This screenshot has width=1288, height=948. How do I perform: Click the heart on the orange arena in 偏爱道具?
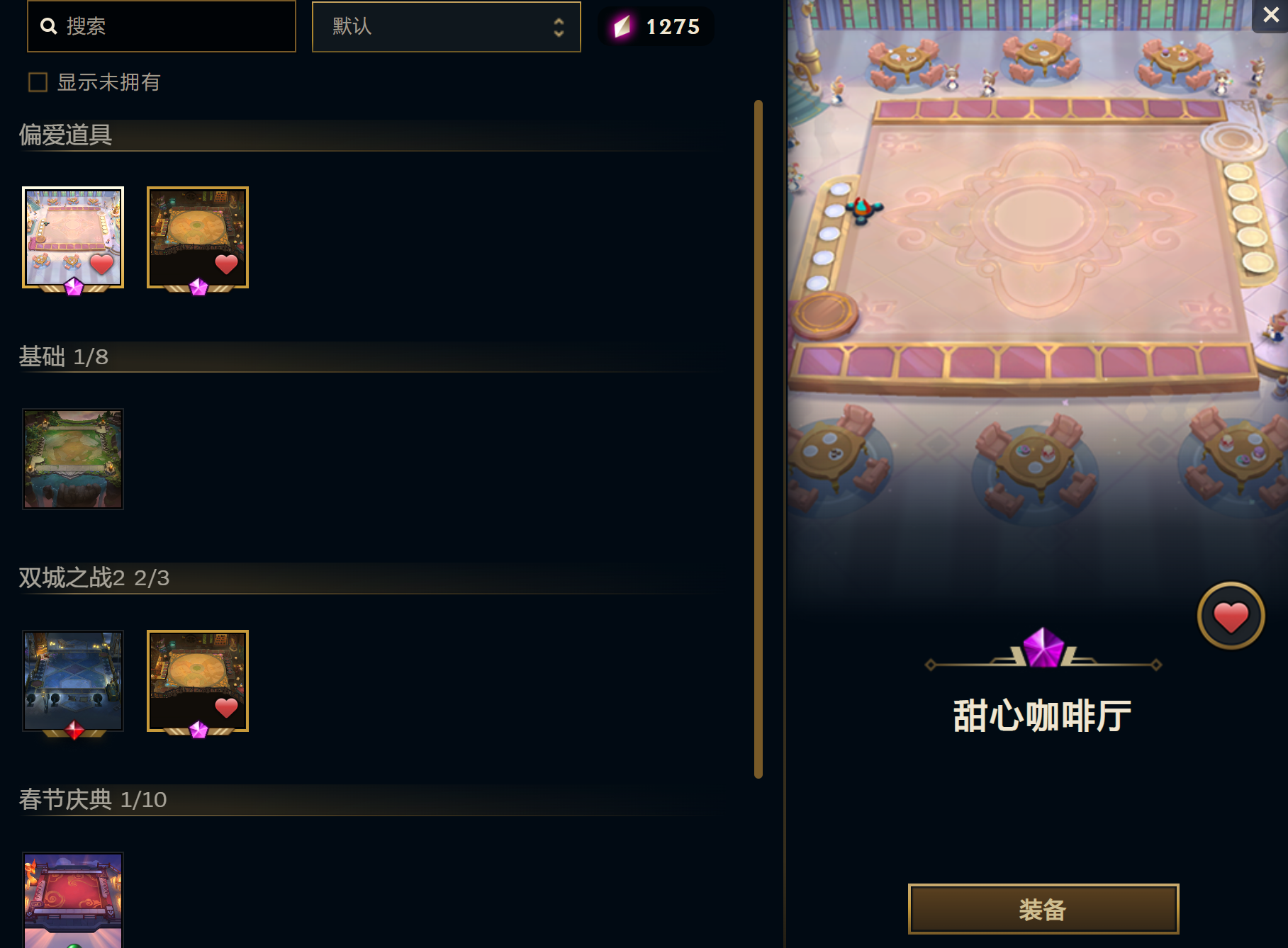point(226,264)
